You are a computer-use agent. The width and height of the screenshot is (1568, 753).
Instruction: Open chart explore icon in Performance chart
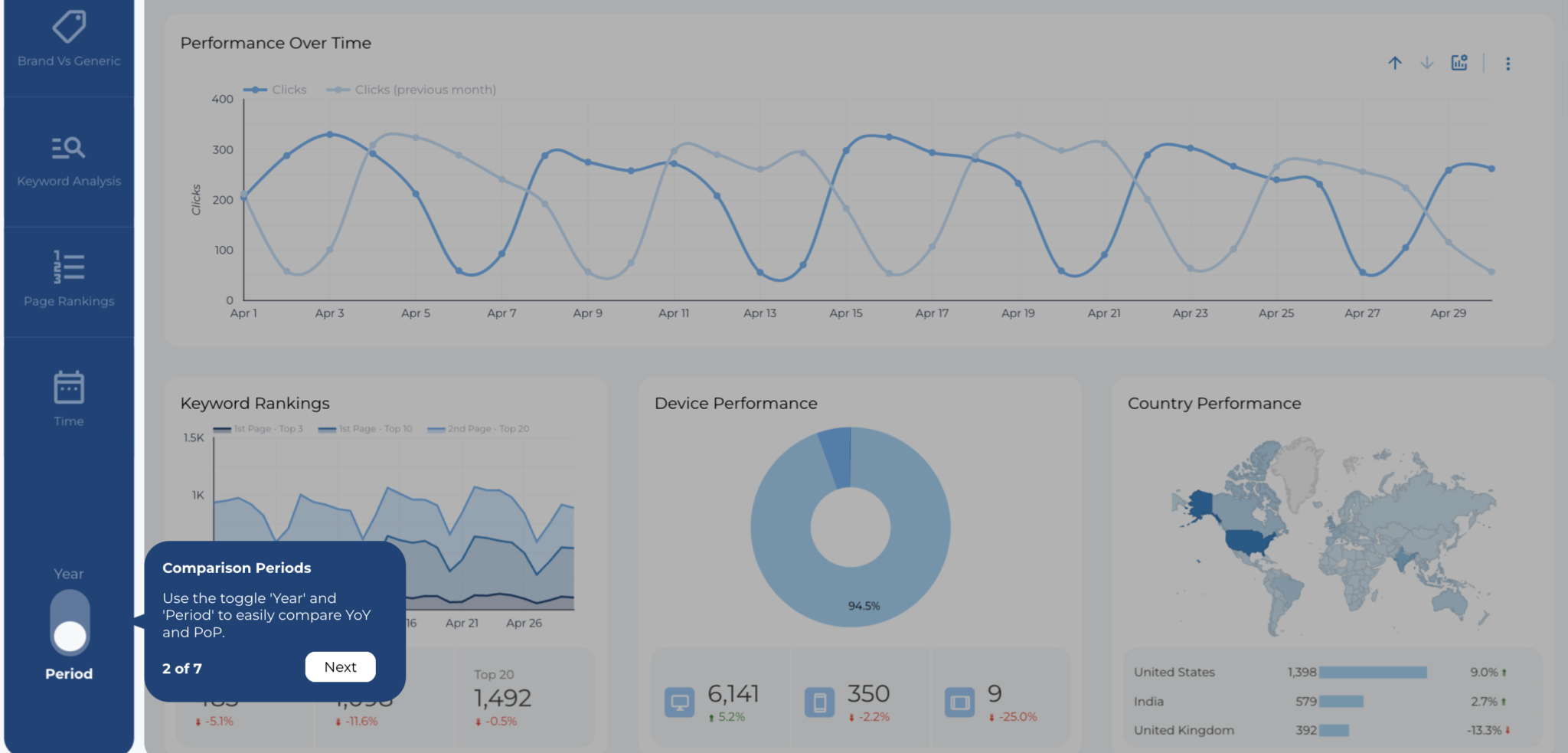[1460, 63]
